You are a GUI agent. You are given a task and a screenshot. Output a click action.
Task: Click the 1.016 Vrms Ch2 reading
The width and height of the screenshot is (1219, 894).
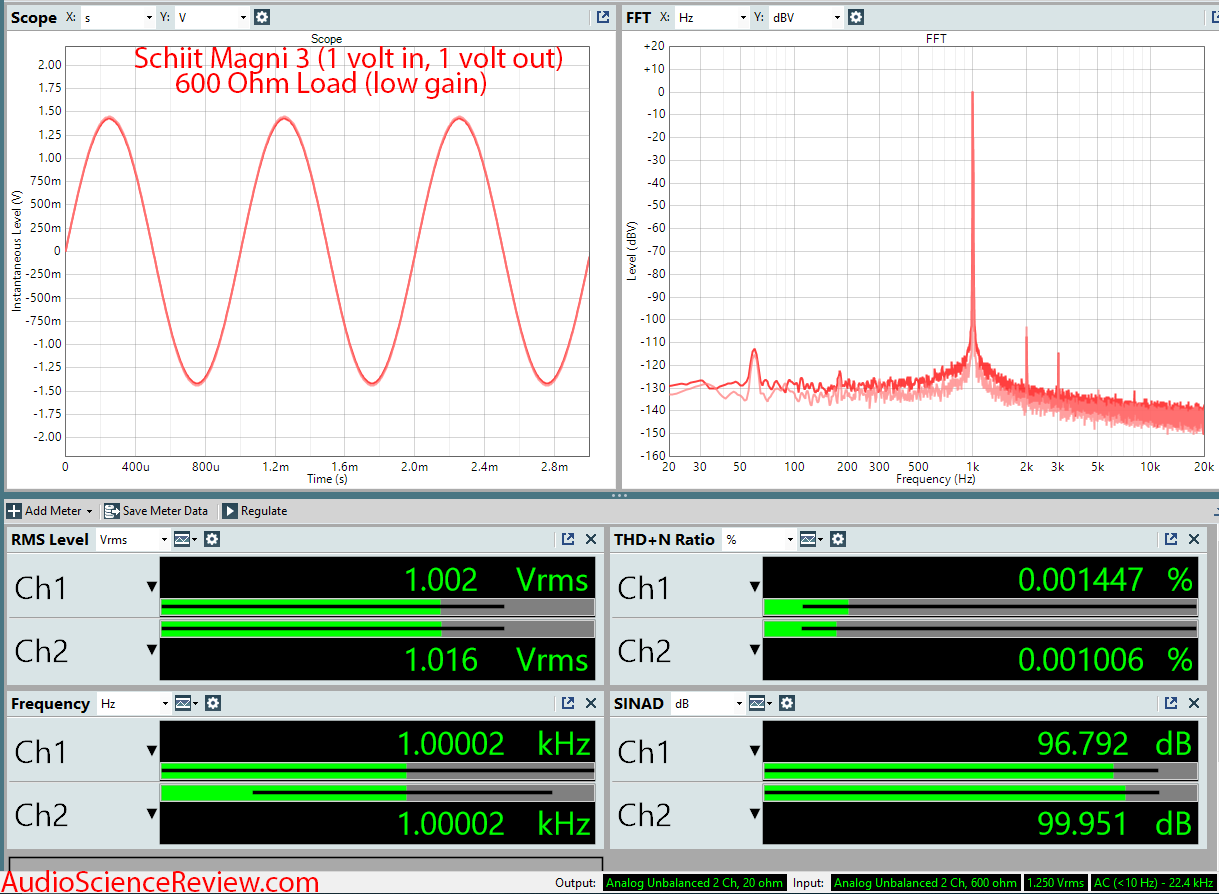coord(496,660)
